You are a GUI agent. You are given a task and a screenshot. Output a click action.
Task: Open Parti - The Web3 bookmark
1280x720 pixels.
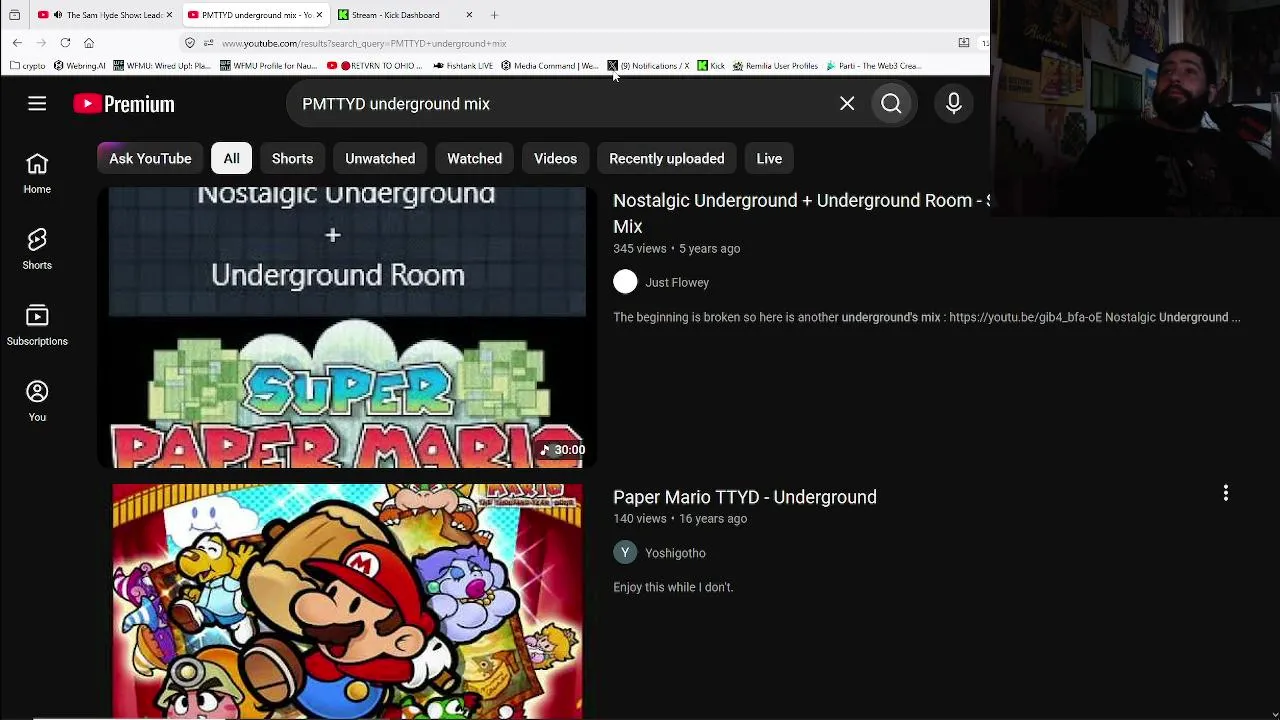[x=873, y=66]
